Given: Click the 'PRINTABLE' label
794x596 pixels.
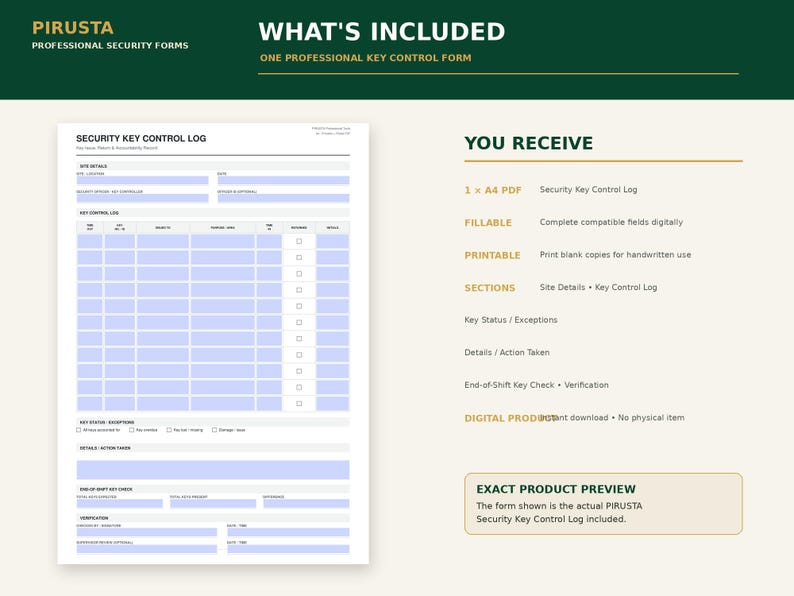Looking at the screenshot, I should [x=492, y=255].
